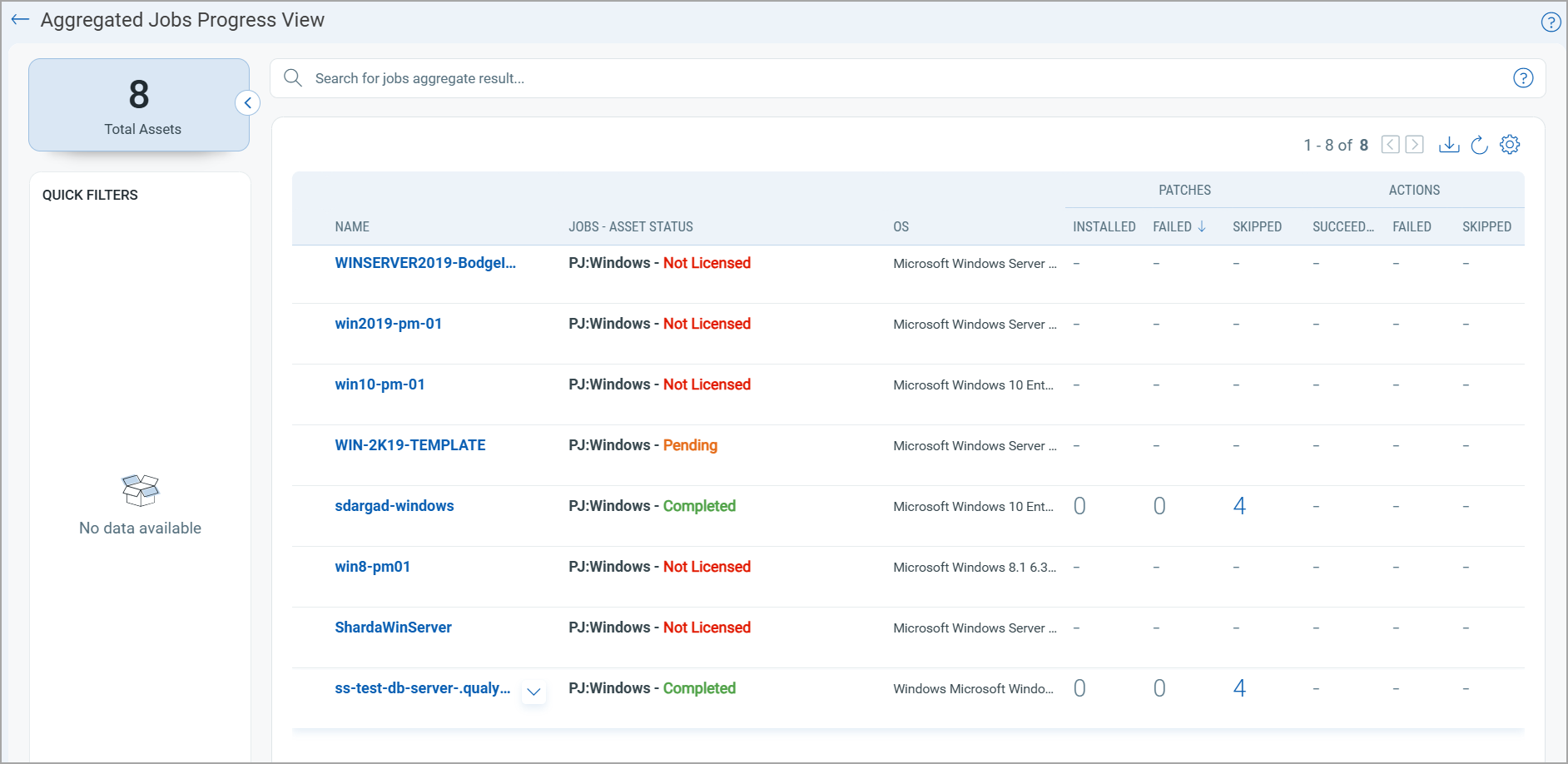Image resolution: width=1568 pixels, height=764 pixels.
Task: Open the WIN-2K19-TEMPLATE asset link
Action: coord(409,445)
